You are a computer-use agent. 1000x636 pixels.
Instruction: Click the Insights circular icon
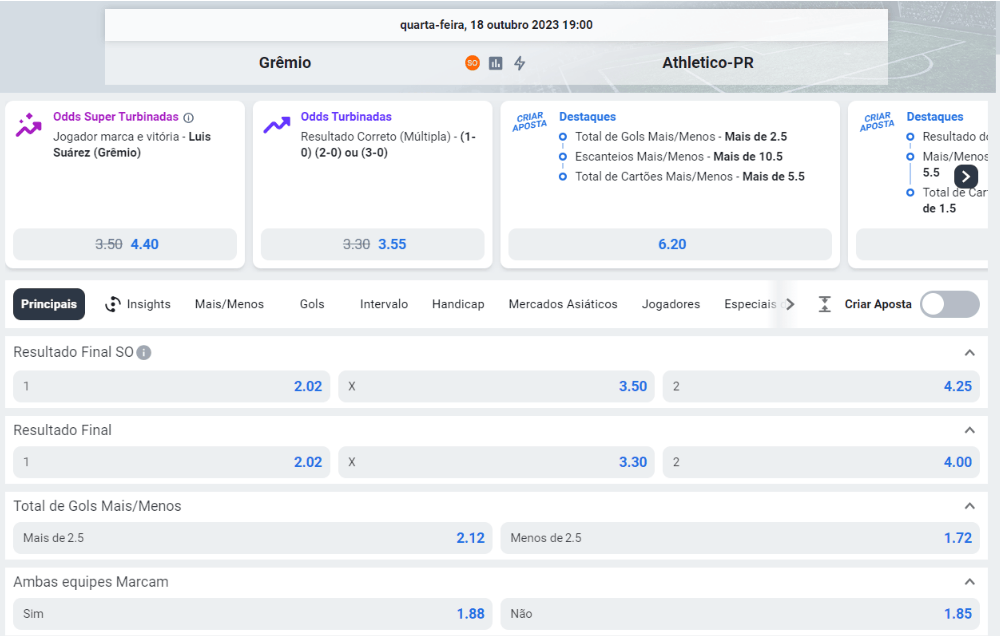pyautogui.click(x=113, y=304)
